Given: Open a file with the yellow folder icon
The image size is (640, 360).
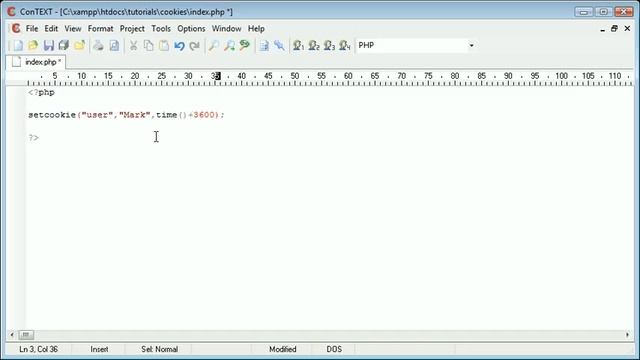Looking at the screenshot, I should [x=33, y=45].
